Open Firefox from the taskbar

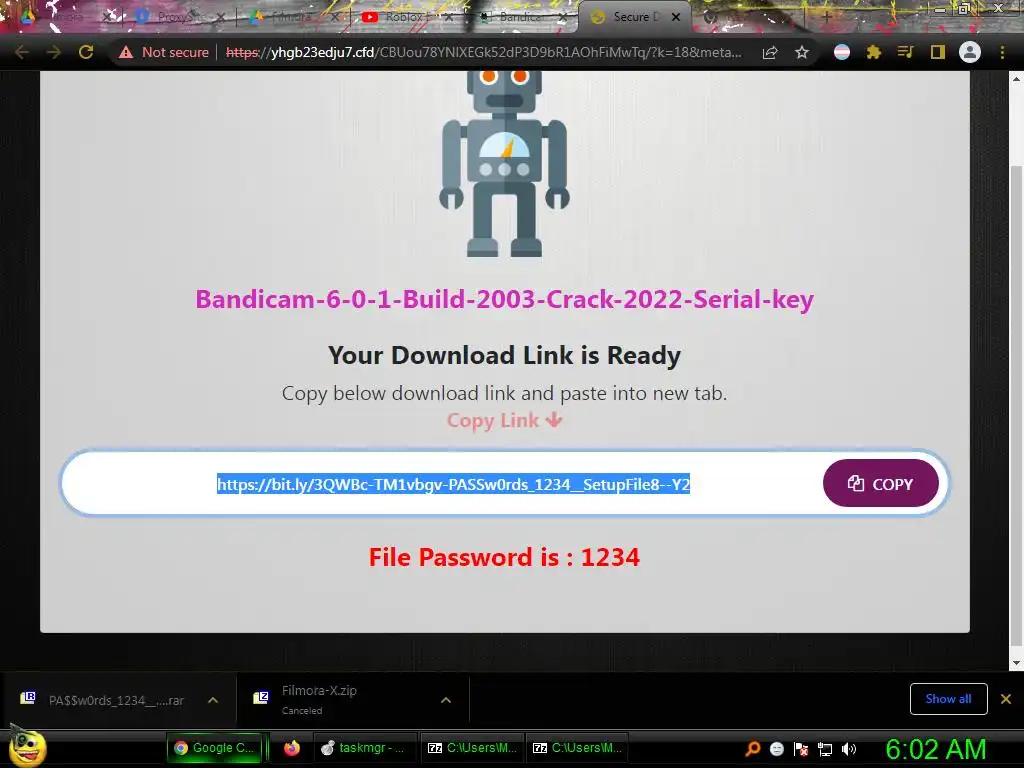pyautogui.click(x=291, y=748)
